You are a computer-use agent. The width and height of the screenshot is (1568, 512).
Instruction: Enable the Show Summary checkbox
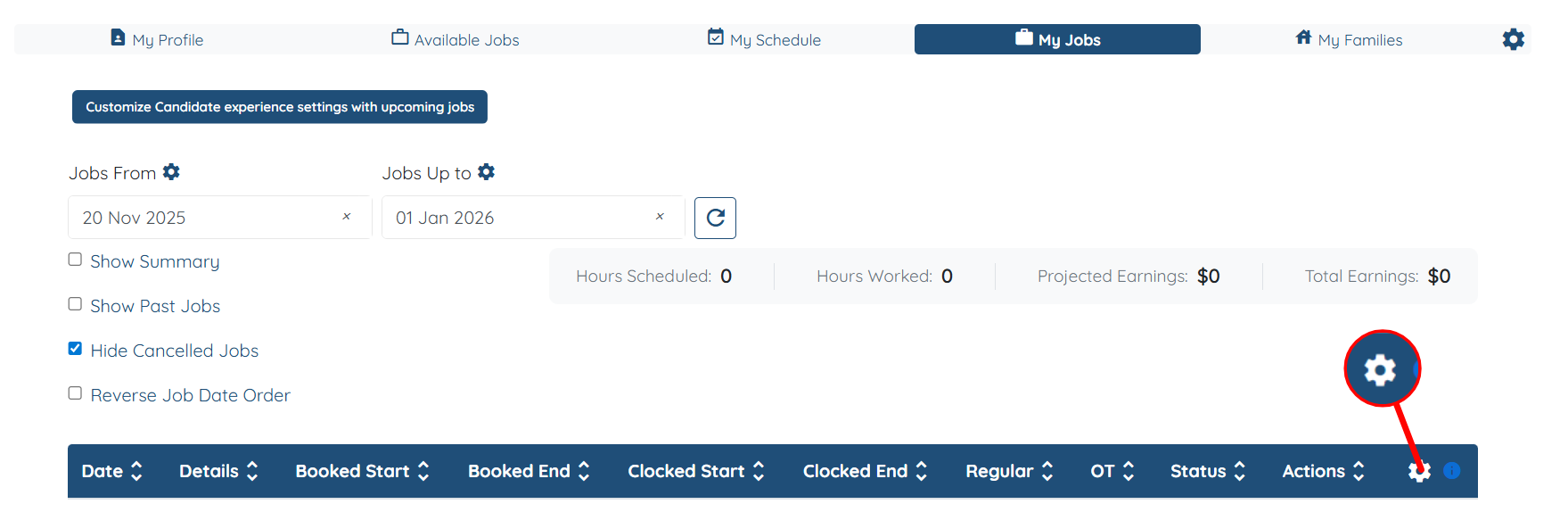click(x=75, y=260)
